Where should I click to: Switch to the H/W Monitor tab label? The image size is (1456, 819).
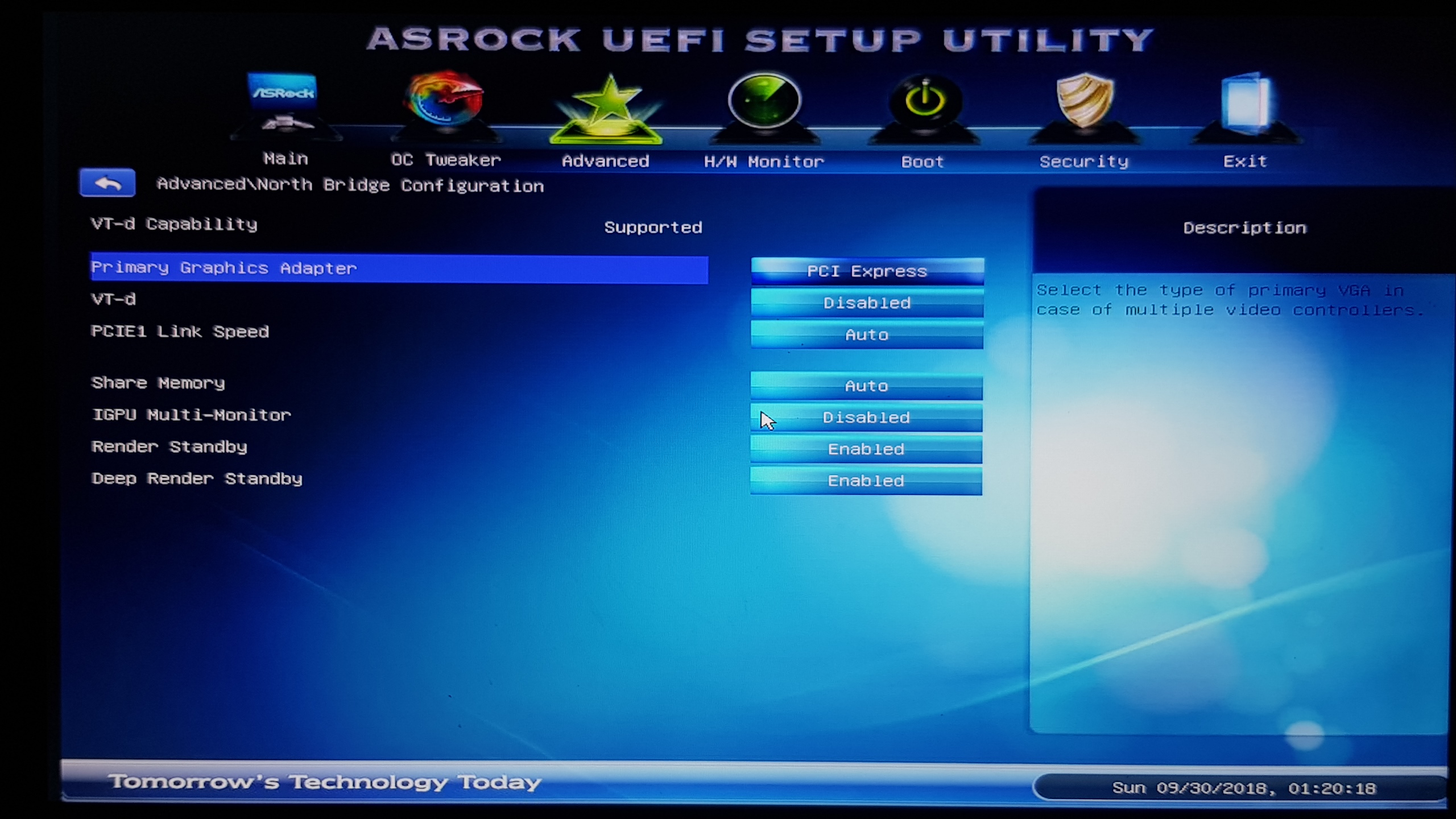click(x=764, y=162)
